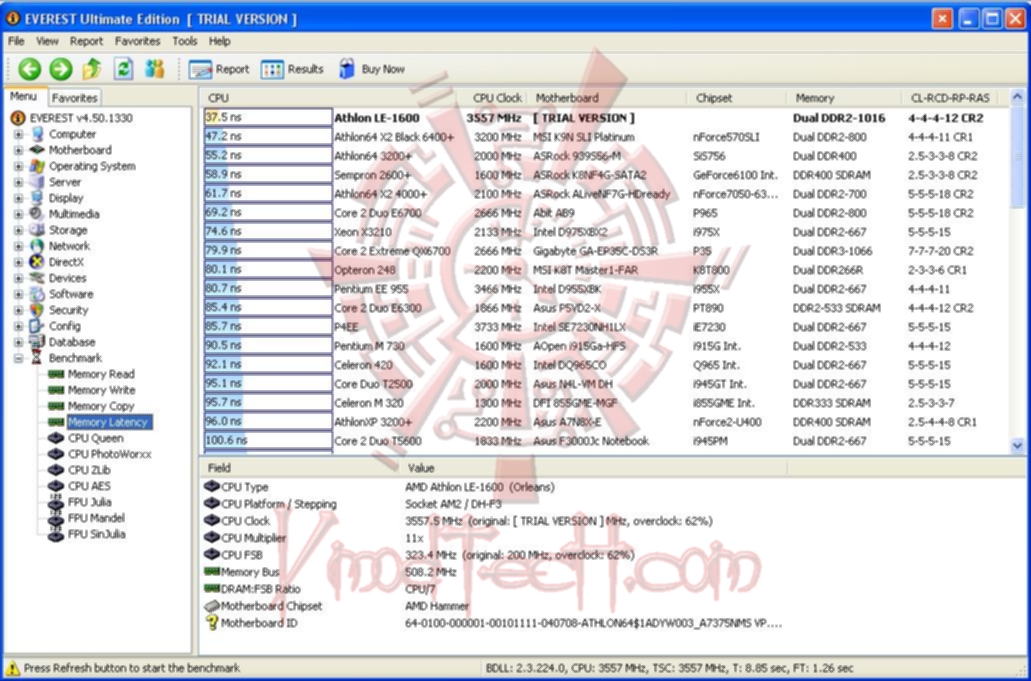Click the 100.6 ns latency bar
1031x681 pixels.
click(268, 440)
